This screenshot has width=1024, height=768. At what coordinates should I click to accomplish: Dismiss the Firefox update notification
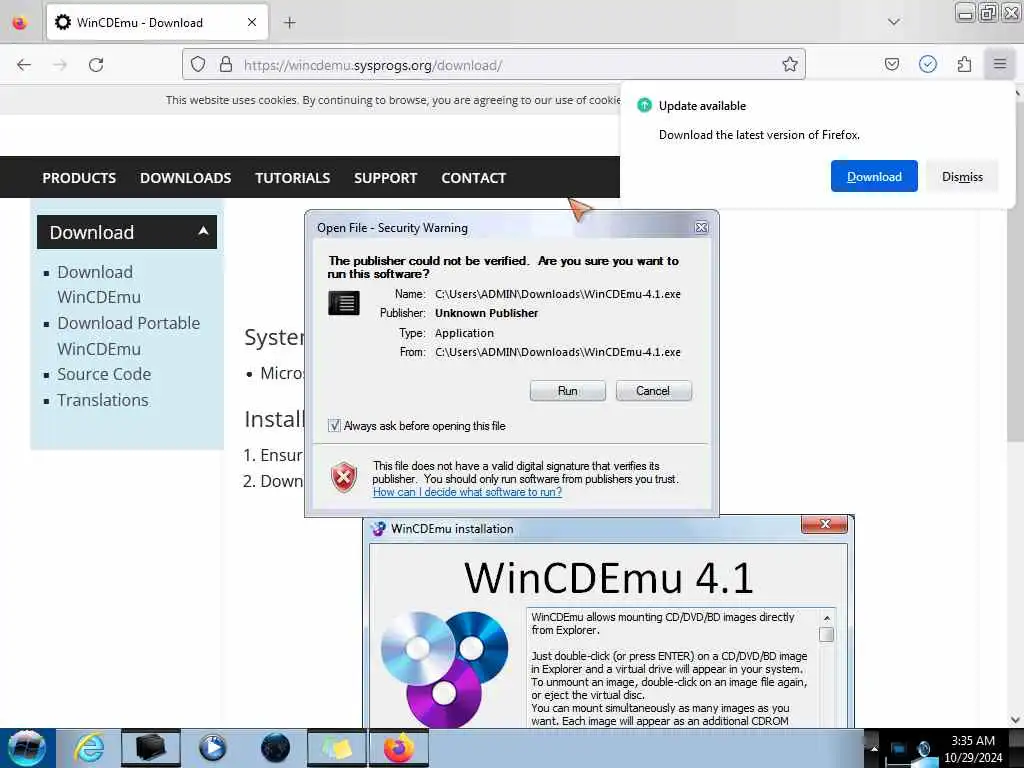pyautogui.click(x=962, y=176)
